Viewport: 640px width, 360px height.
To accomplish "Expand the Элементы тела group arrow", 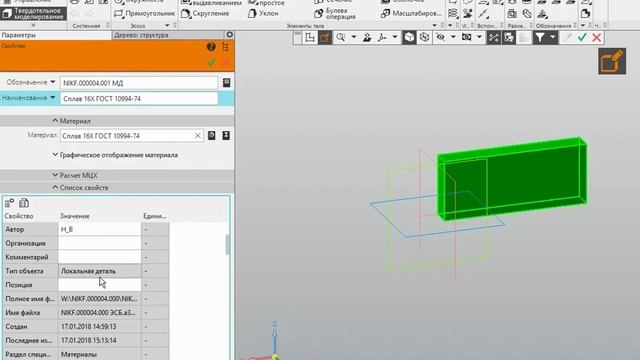I will tap(434, 26).
